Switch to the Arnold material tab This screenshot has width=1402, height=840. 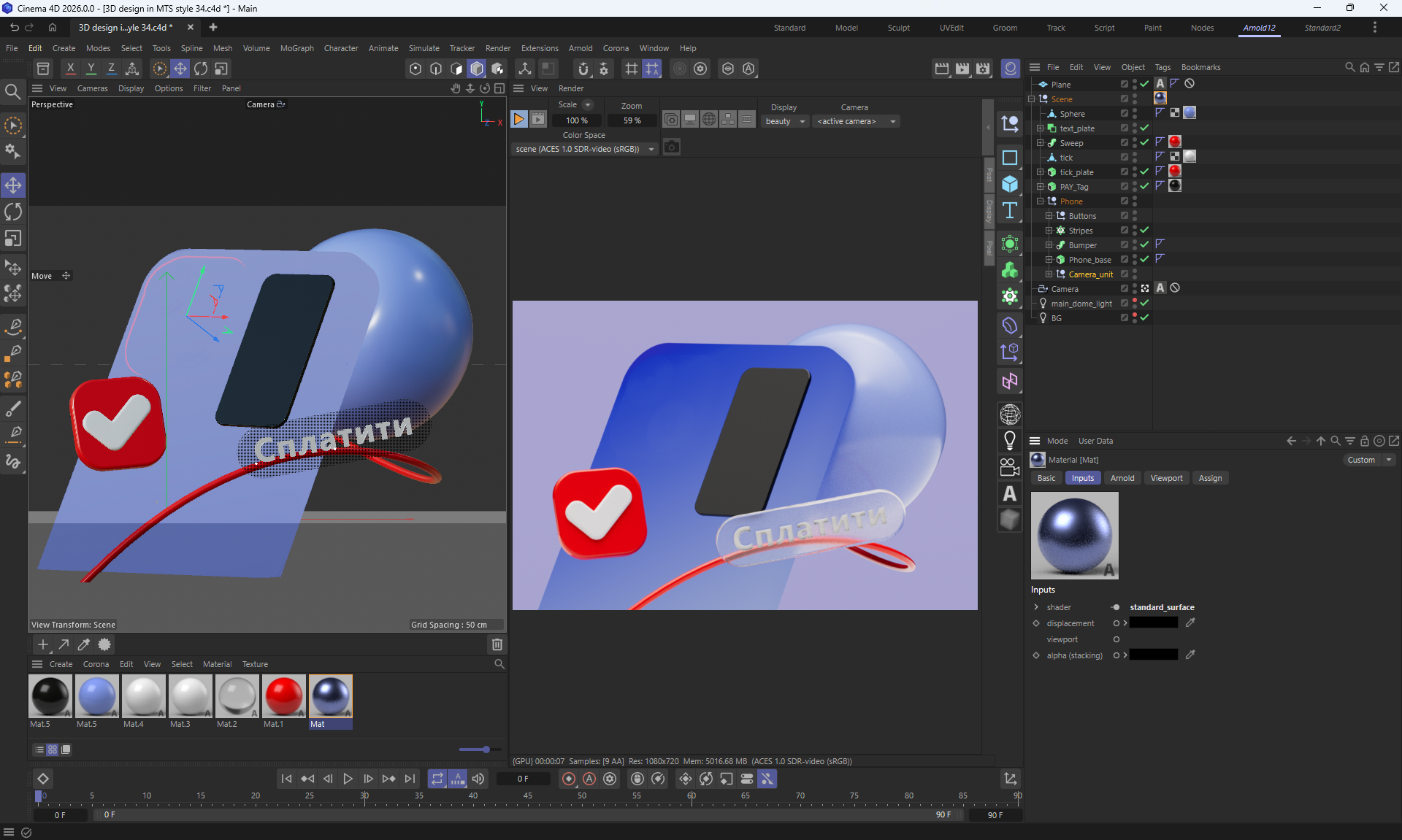click(1122, 478)
